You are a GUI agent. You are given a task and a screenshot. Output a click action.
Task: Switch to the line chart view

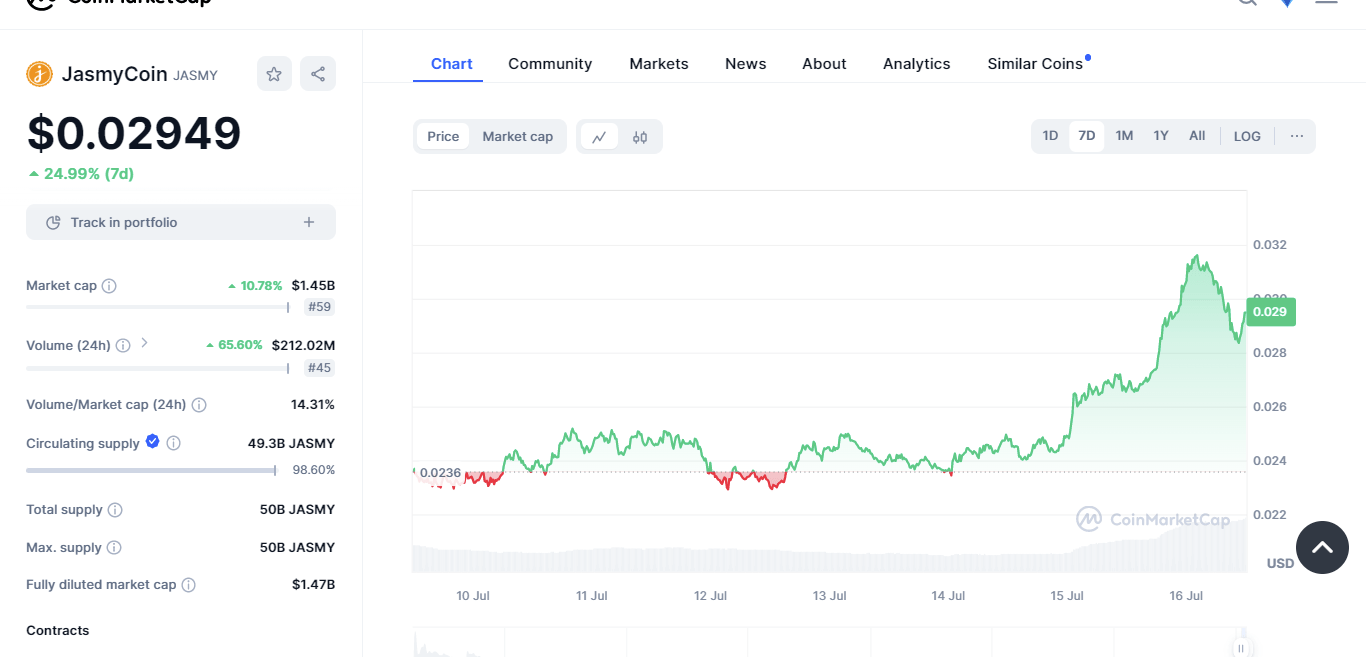(x=599, y=137)
